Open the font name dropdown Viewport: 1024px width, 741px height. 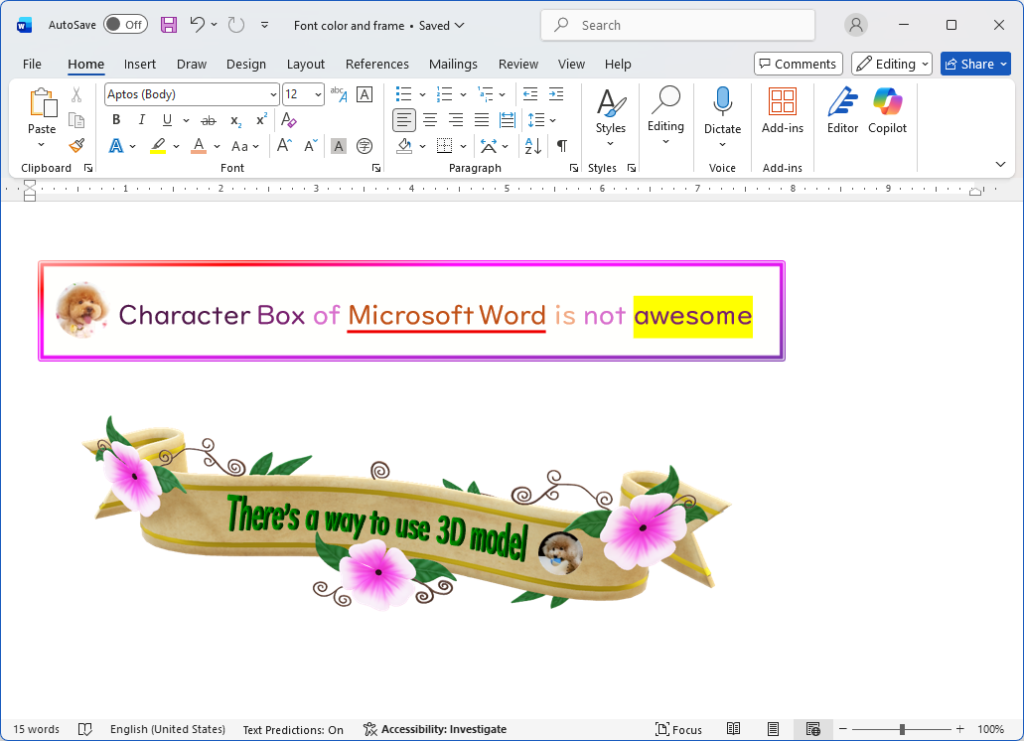click(273, 94)
